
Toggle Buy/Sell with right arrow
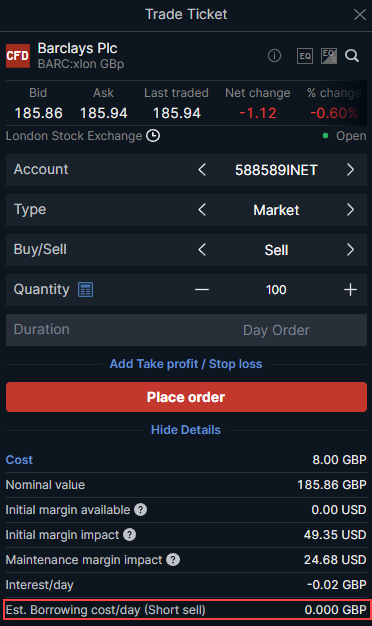pos(350,250)
